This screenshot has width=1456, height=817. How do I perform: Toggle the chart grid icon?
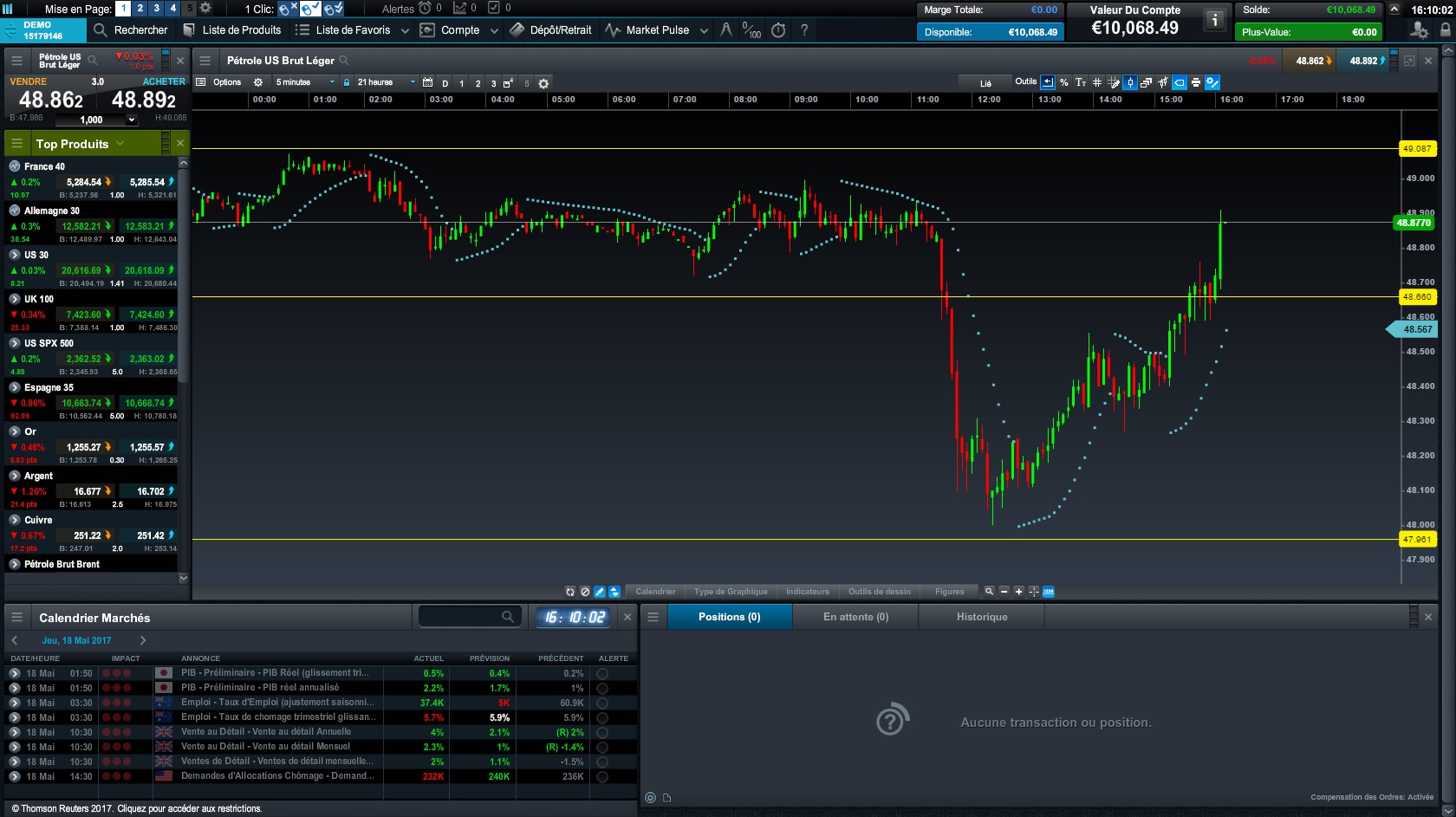tap(1097, 83)
